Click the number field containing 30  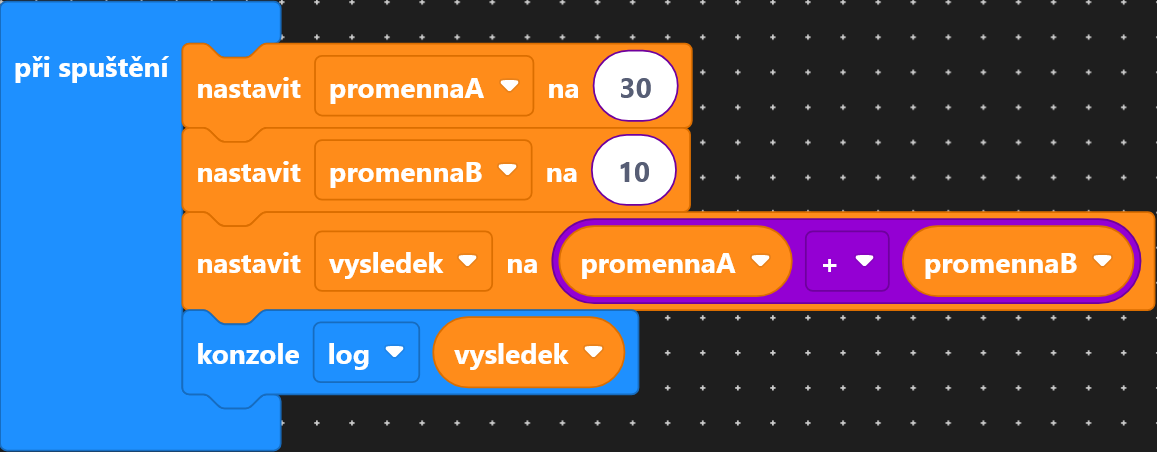point(635,86)
